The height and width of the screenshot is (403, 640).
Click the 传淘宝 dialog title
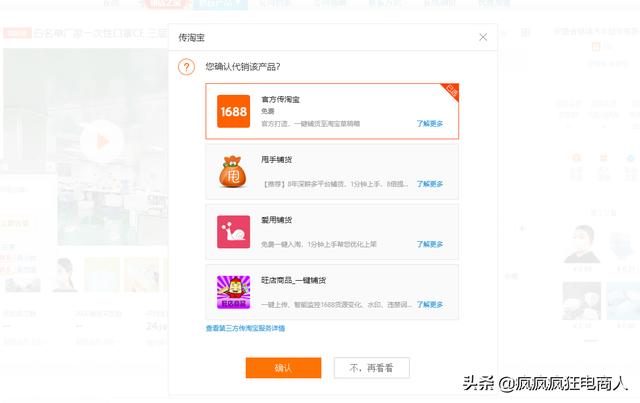click(191, 38)
